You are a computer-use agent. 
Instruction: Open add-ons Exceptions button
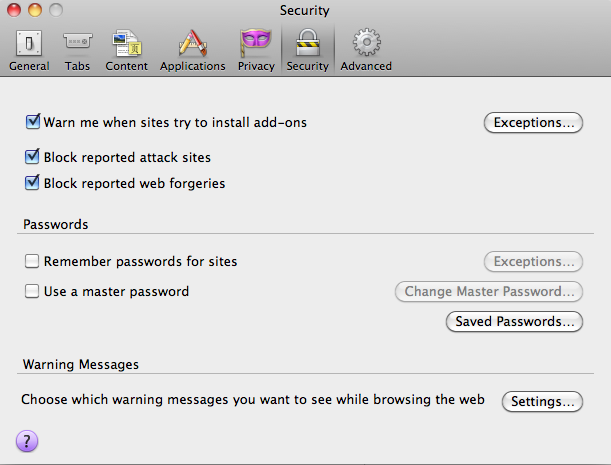(x=533, y=123)
